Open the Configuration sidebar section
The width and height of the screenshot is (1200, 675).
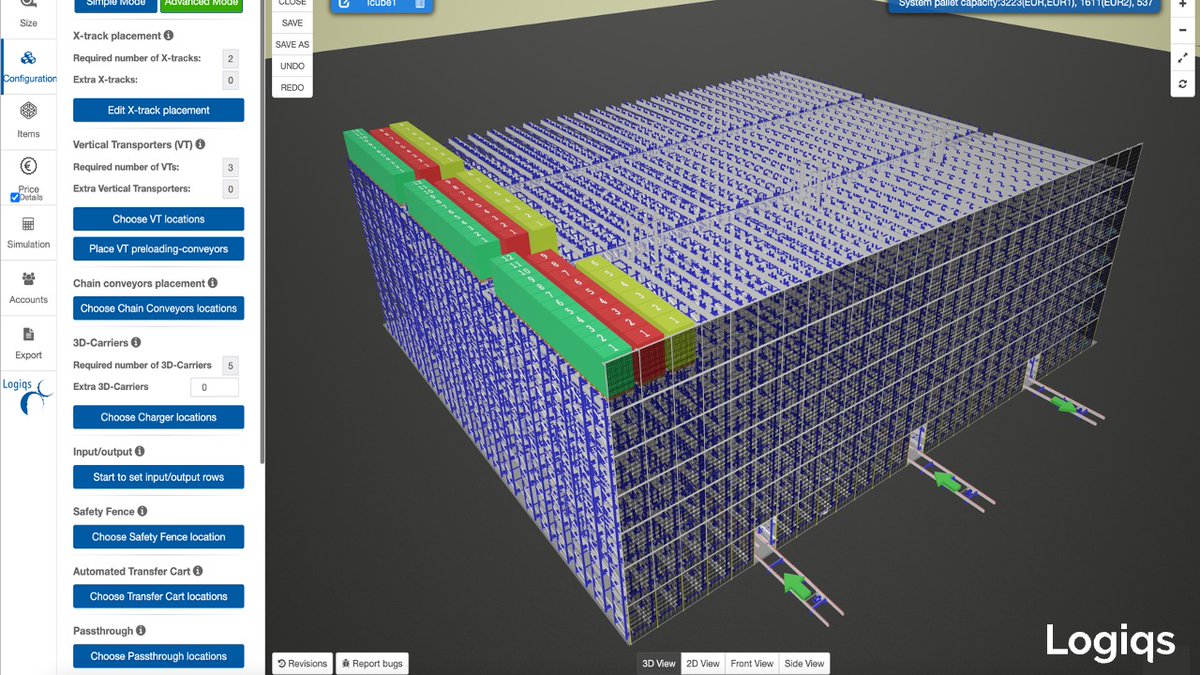pyautogui.click(x=29, y=66)
